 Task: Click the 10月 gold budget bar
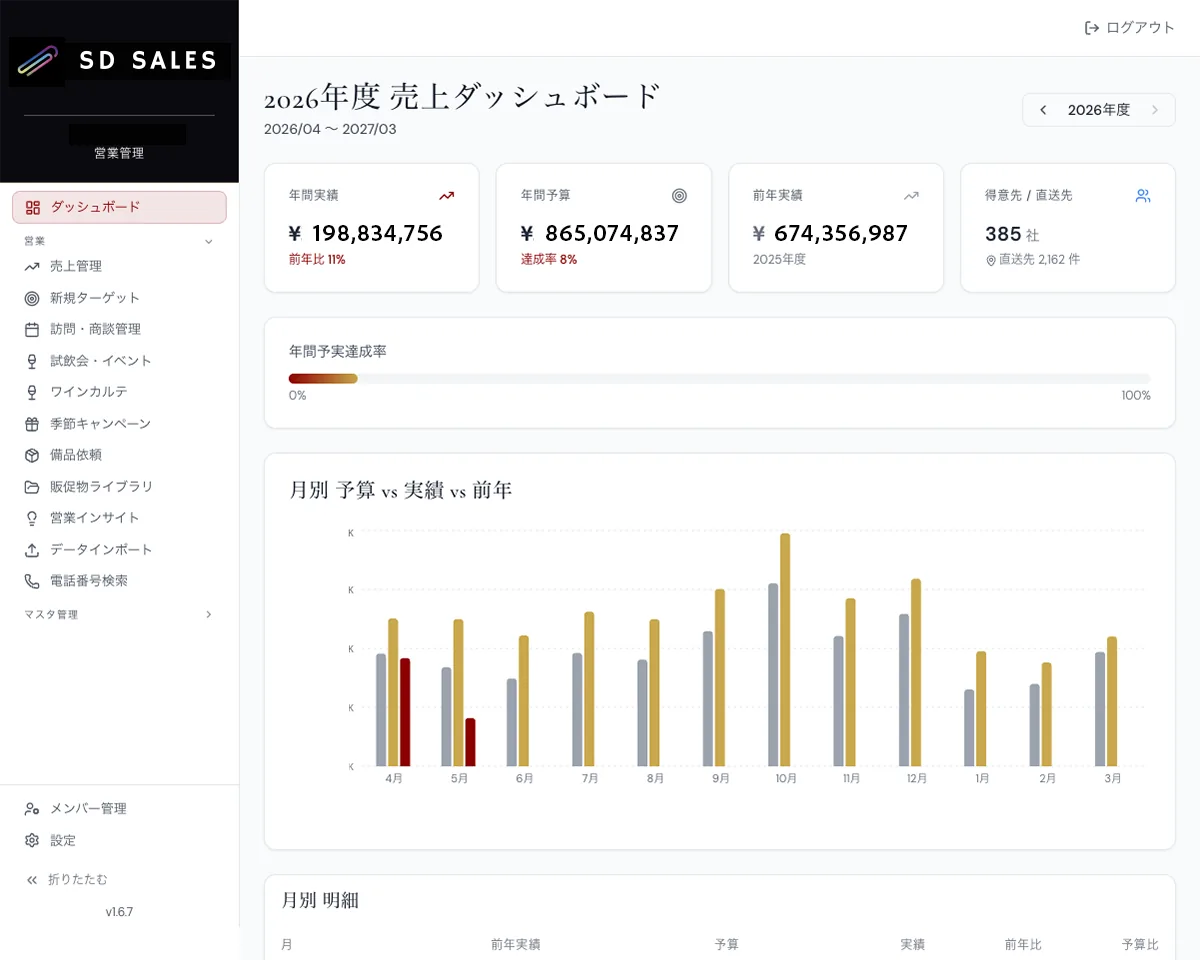785,650
